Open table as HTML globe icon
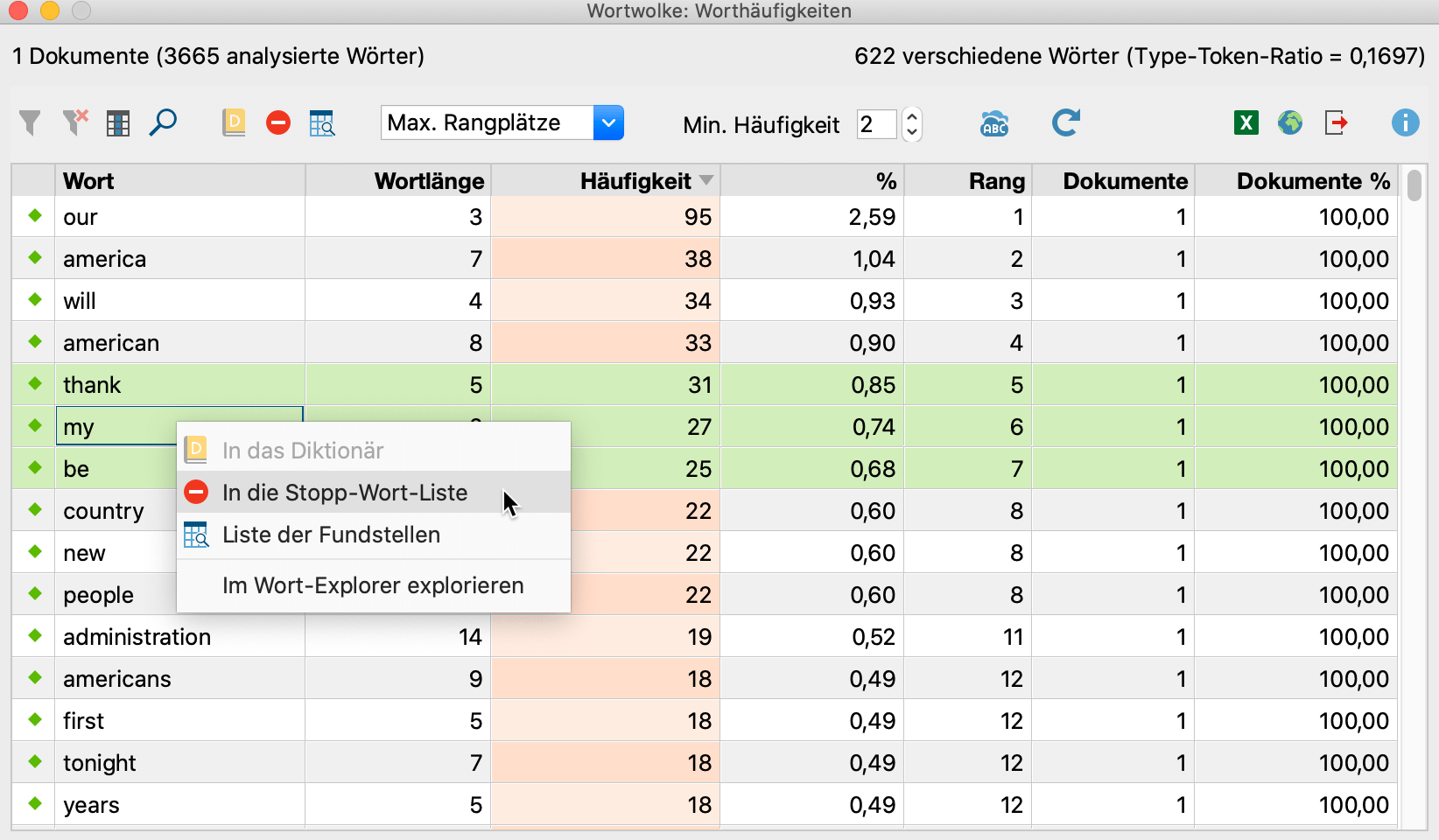Screen dimensions: 1439x840 (1290, 122)
